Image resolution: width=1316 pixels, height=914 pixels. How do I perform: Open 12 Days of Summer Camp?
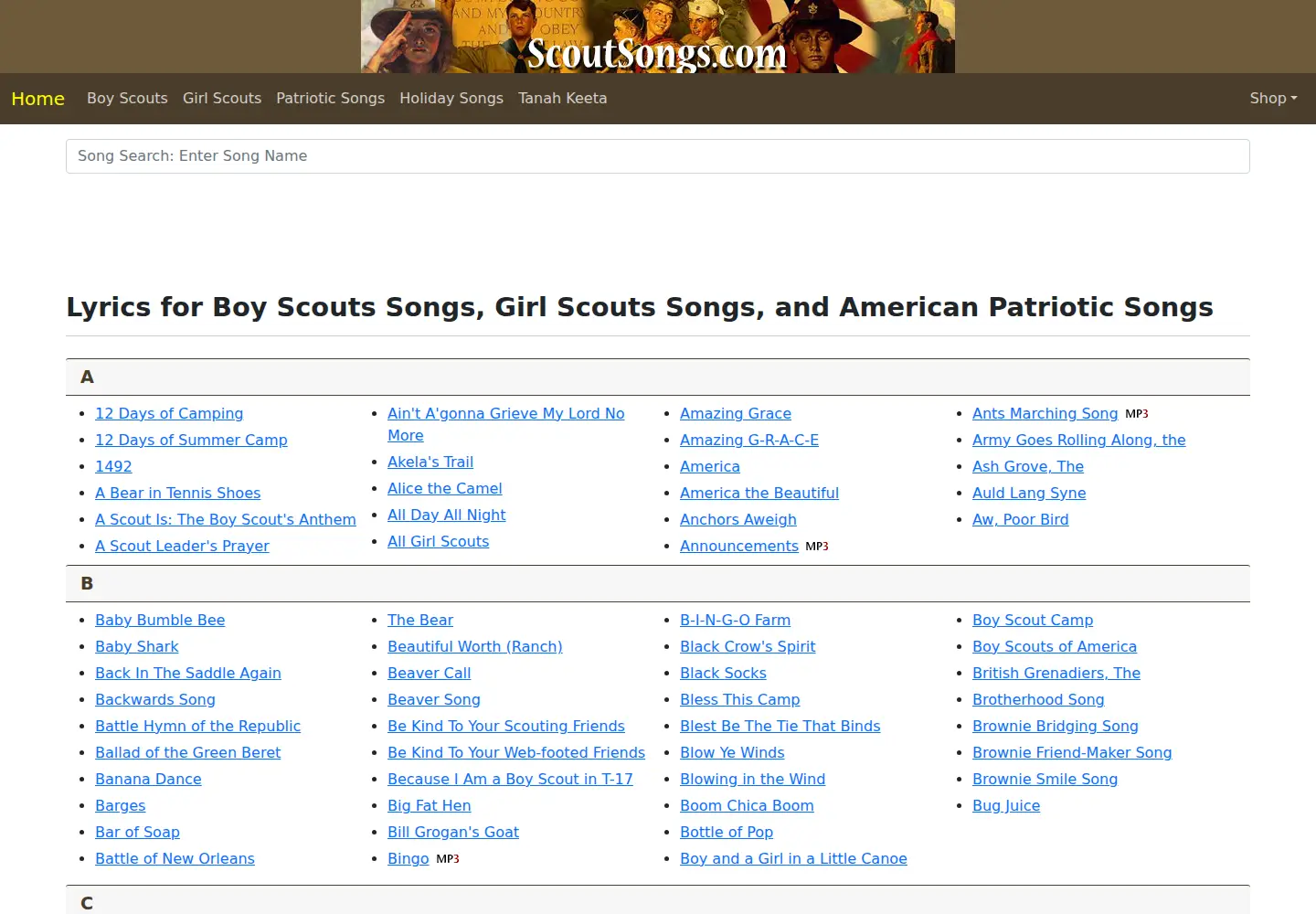(191, 441)
